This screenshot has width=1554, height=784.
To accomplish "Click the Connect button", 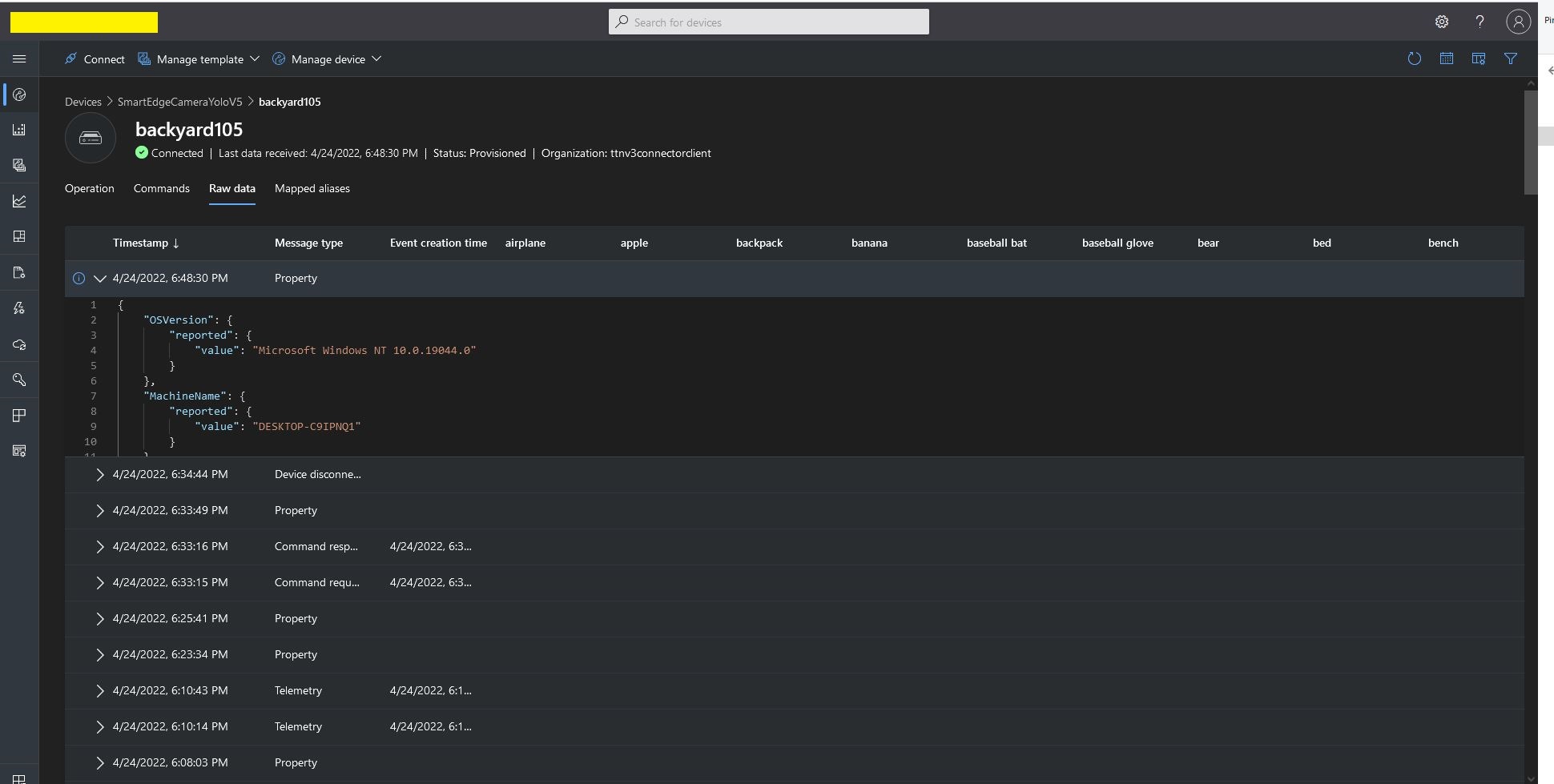I will tap(95, 59).
